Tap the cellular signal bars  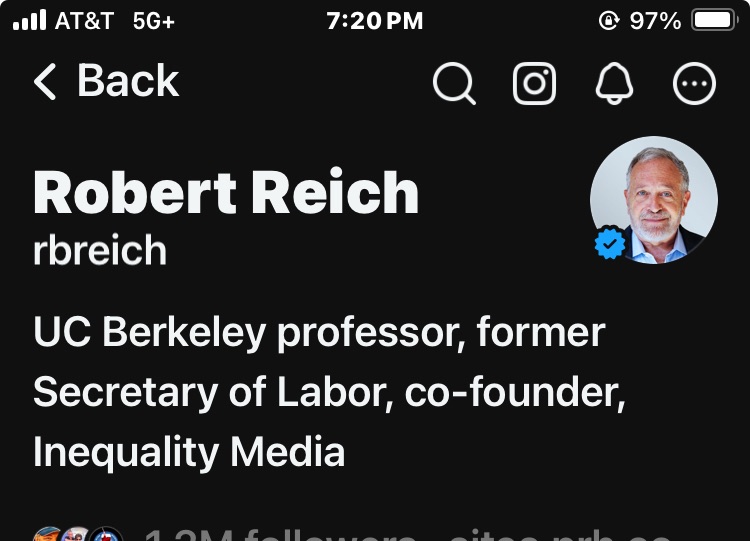point(30,20)
